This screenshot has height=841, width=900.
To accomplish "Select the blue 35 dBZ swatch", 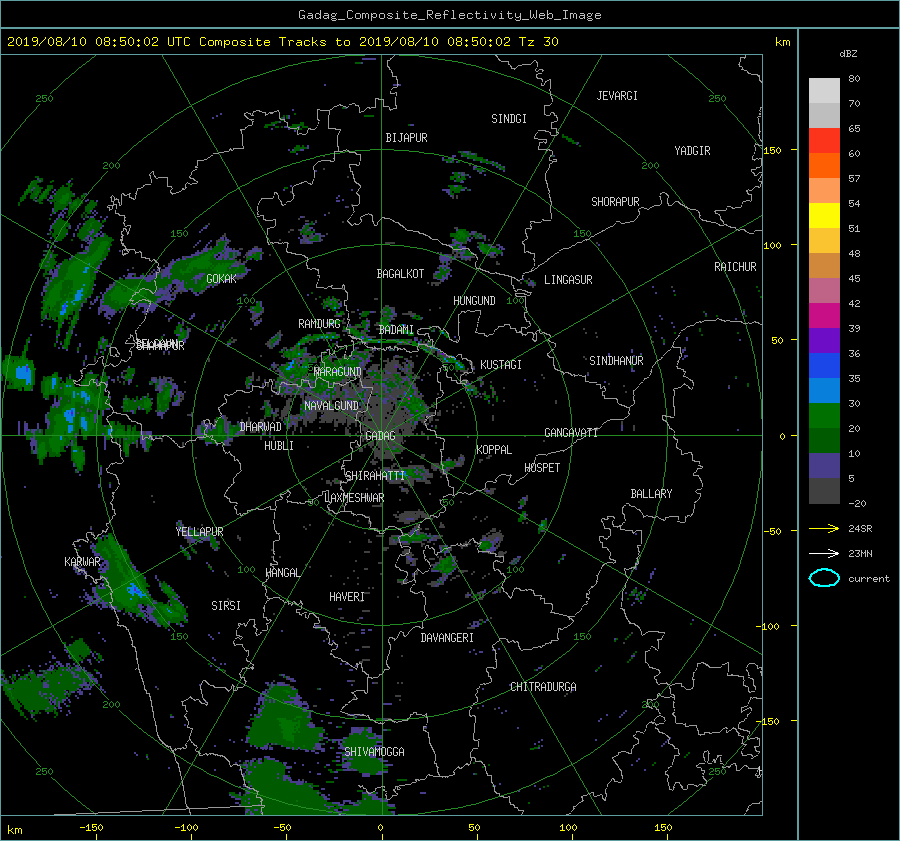I will pyautogui.click(x=824, y=366).
